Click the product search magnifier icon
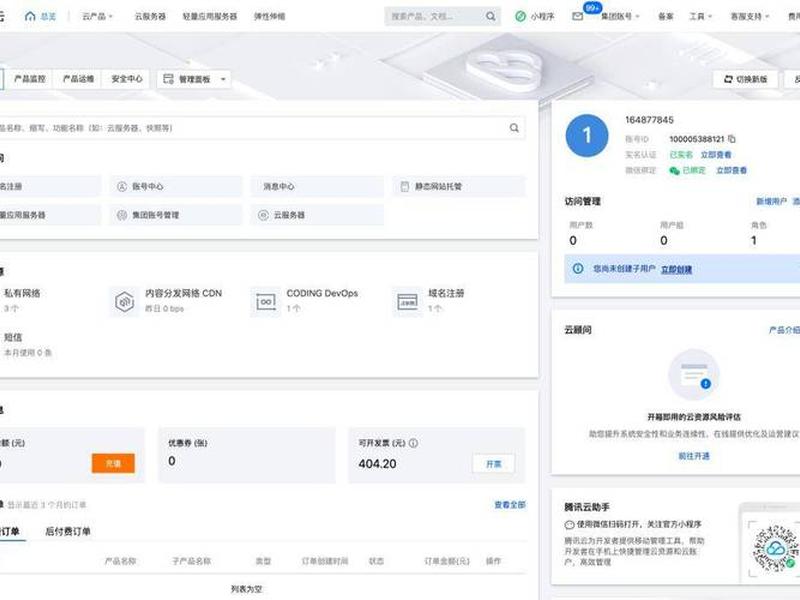Viewport: 800px width, 600px height. [514, 128]
